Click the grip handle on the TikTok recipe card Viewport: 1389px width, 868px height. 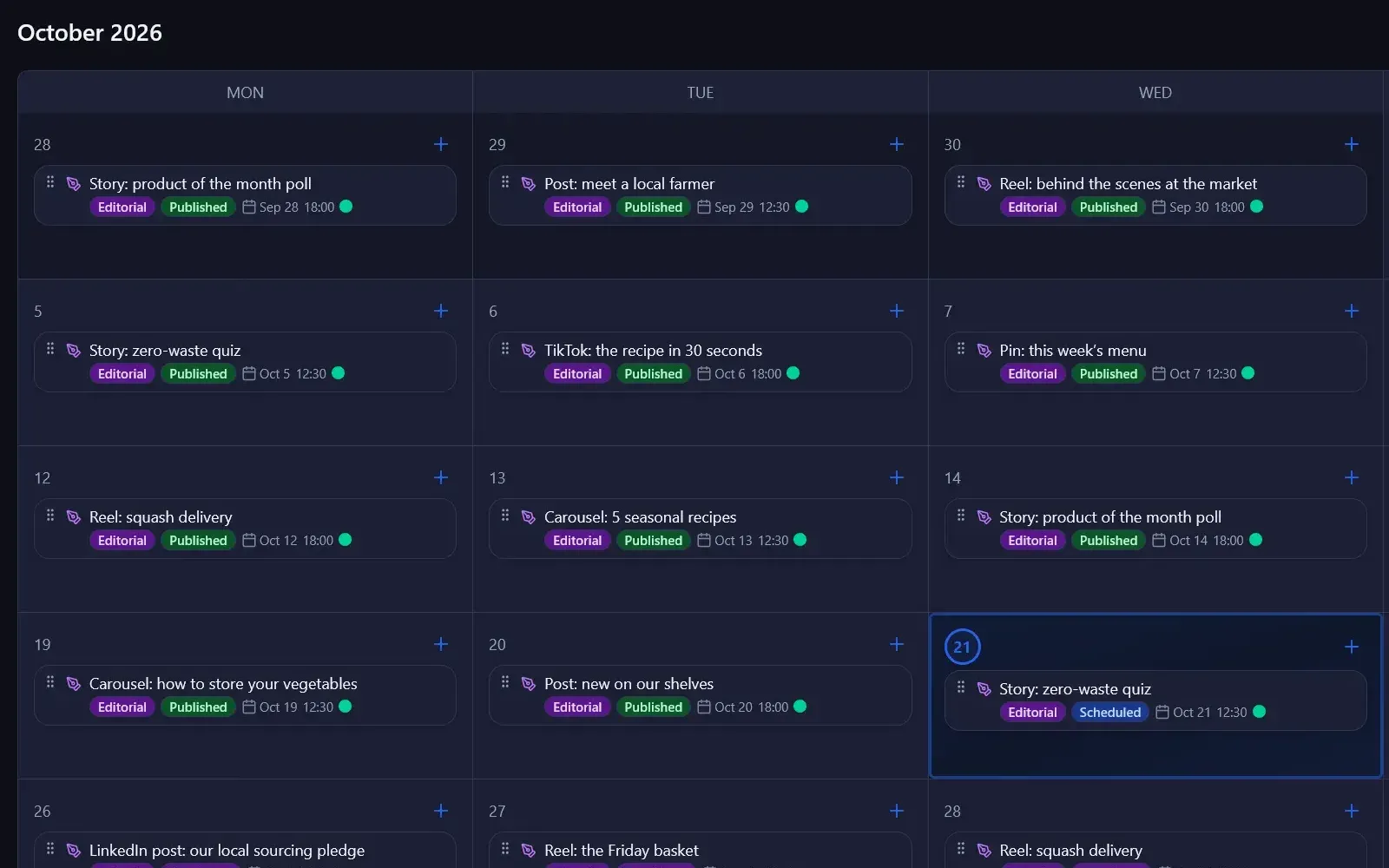(505, 349)
